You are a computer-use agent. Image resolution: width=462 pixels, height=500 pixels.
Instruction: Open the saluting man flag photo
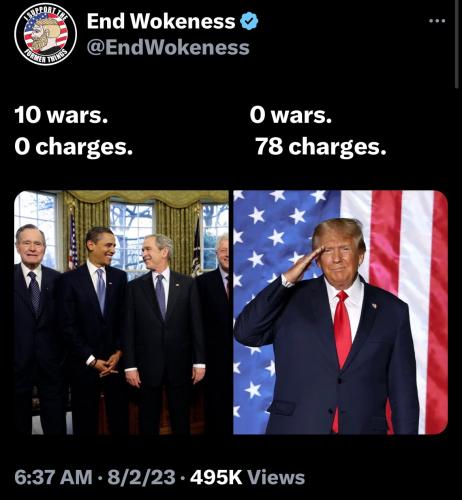pos(340,312)
